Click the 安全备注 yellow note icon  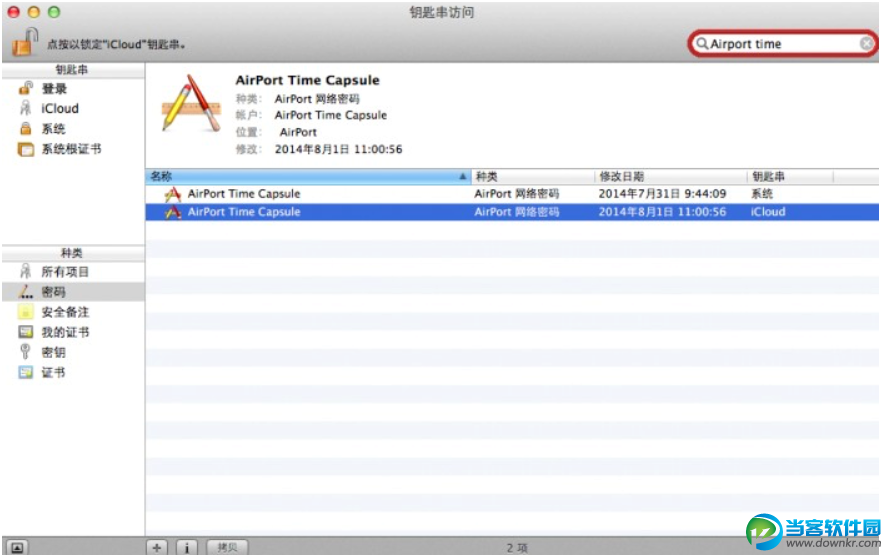click(25, 312)
